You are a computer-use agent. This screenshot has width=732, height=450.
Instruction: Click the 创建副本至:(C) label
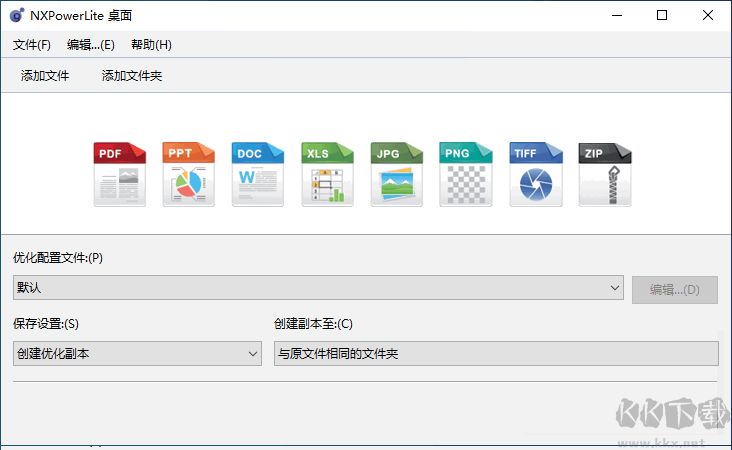pyautogui.click(x=313, y=323)
